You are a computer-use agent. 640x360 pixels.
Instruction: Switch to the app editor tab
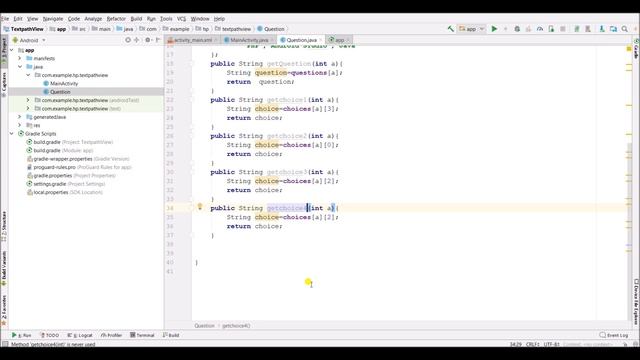click(339, 40)
